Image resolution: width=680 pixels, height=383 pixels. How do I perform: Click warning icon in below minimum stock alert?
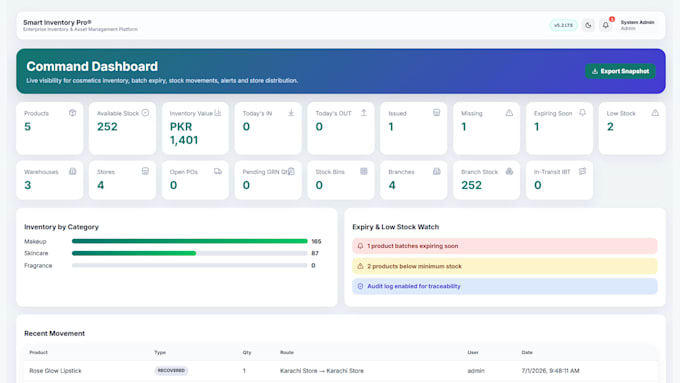[360, 266]
